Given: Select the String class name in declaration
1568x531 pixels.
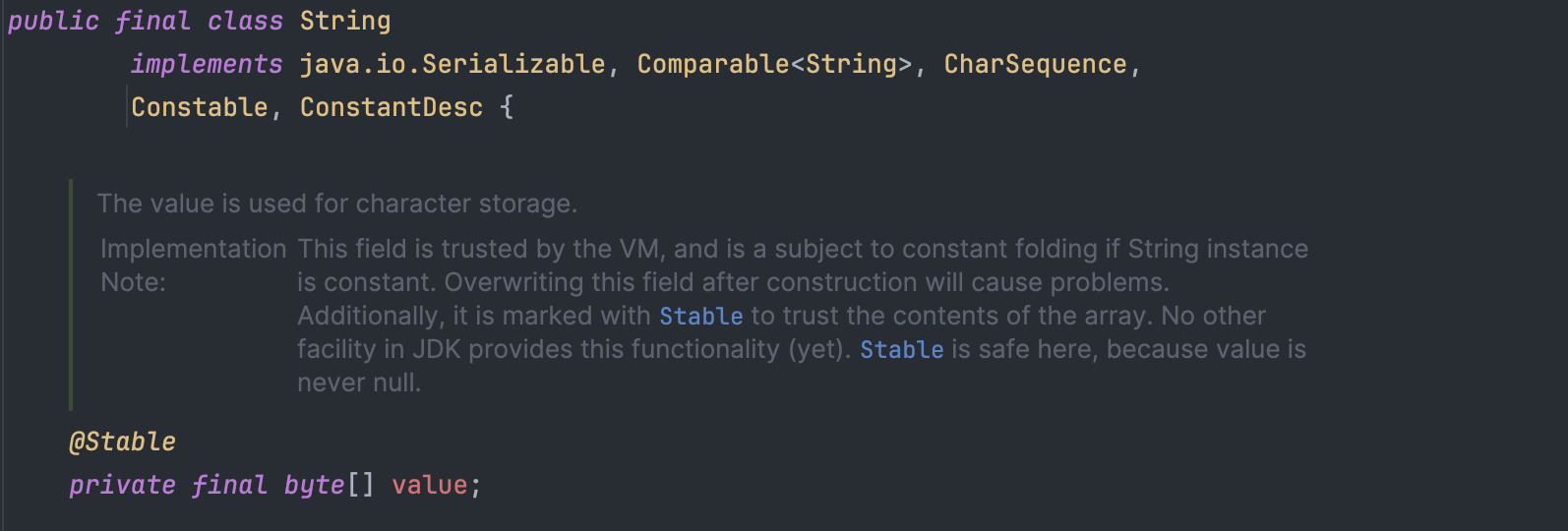Looking at the screenshot, I should tap(345, 22).
